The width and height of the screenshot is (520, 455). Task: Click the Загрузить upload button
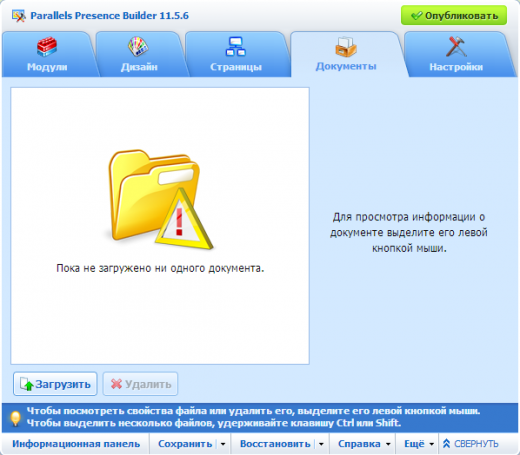point(55,384)
